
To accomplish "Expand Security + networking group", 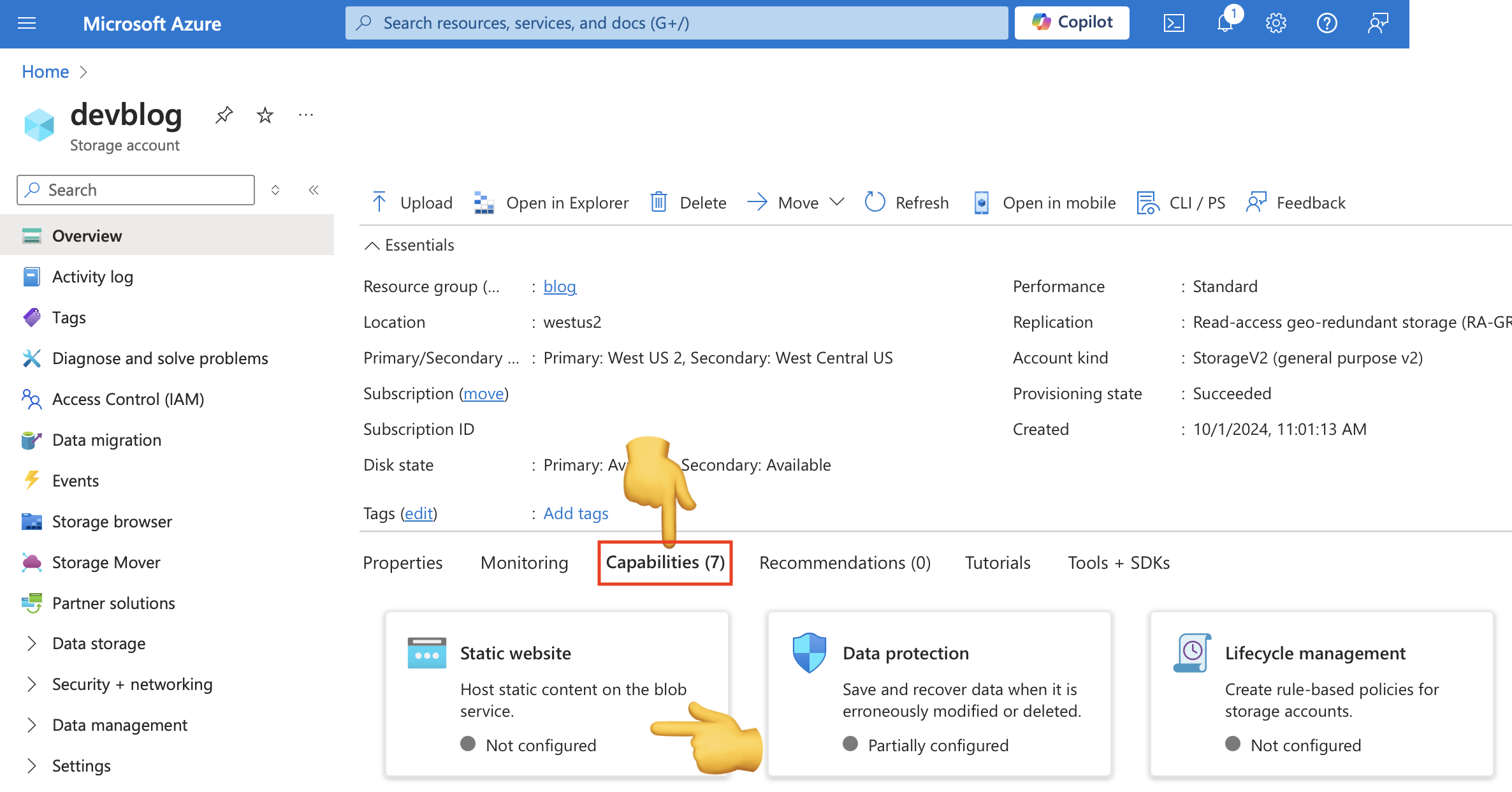I will point(32,684).
